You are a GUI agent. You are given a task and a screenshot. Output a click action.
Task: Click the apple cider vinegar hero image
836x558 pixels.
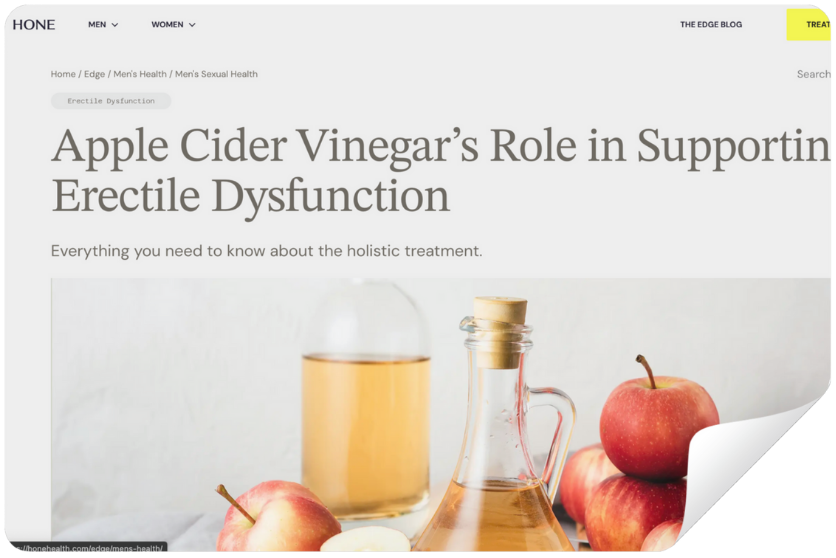point(440,414)
